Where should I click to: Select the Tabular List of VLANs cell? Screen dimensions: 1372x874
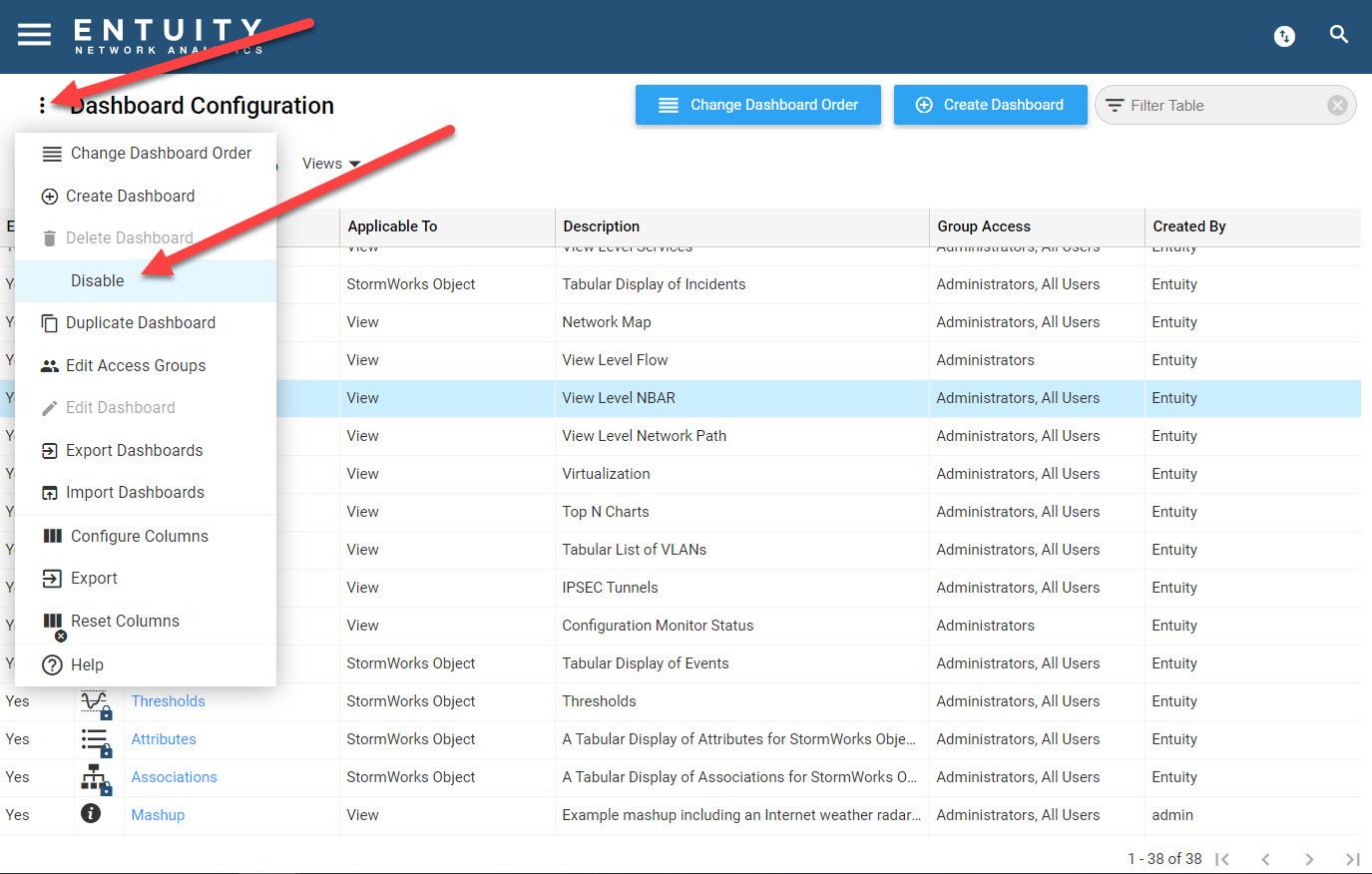[741, 550]
